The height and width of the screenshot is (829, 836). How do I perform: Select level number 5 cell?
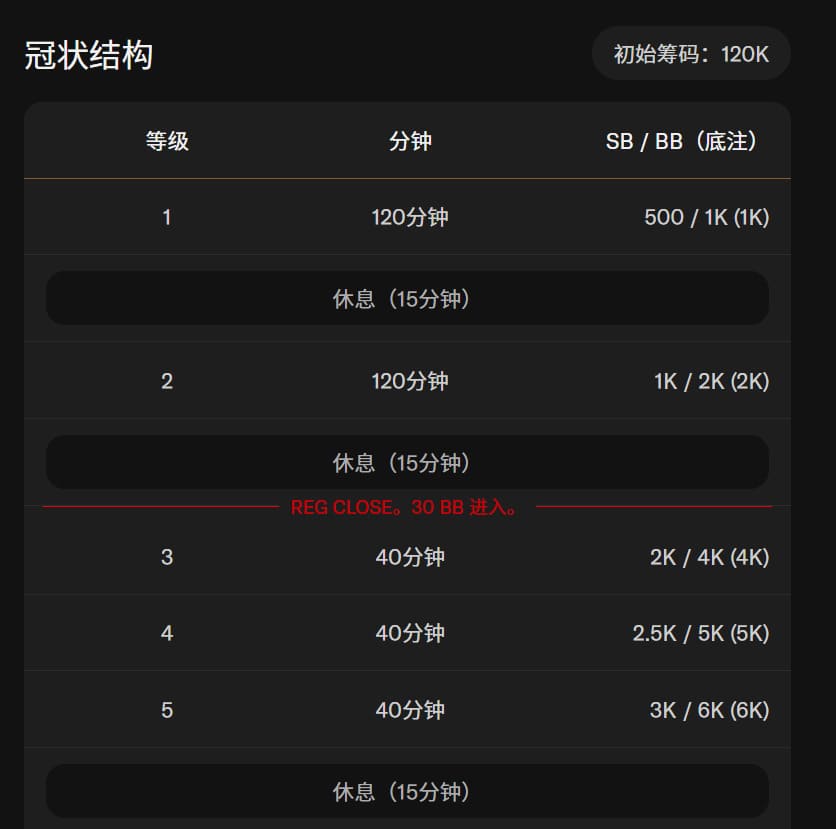pos(167,710)
